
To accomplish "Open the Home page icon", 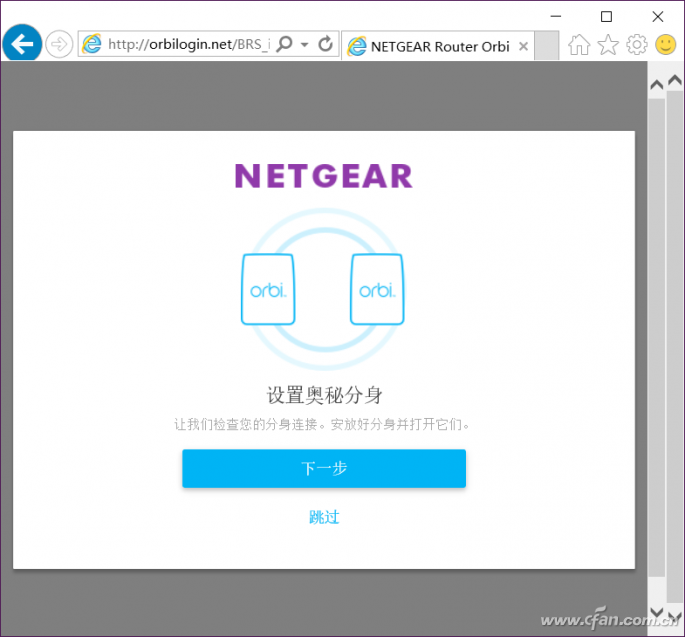I will (579, 45).
